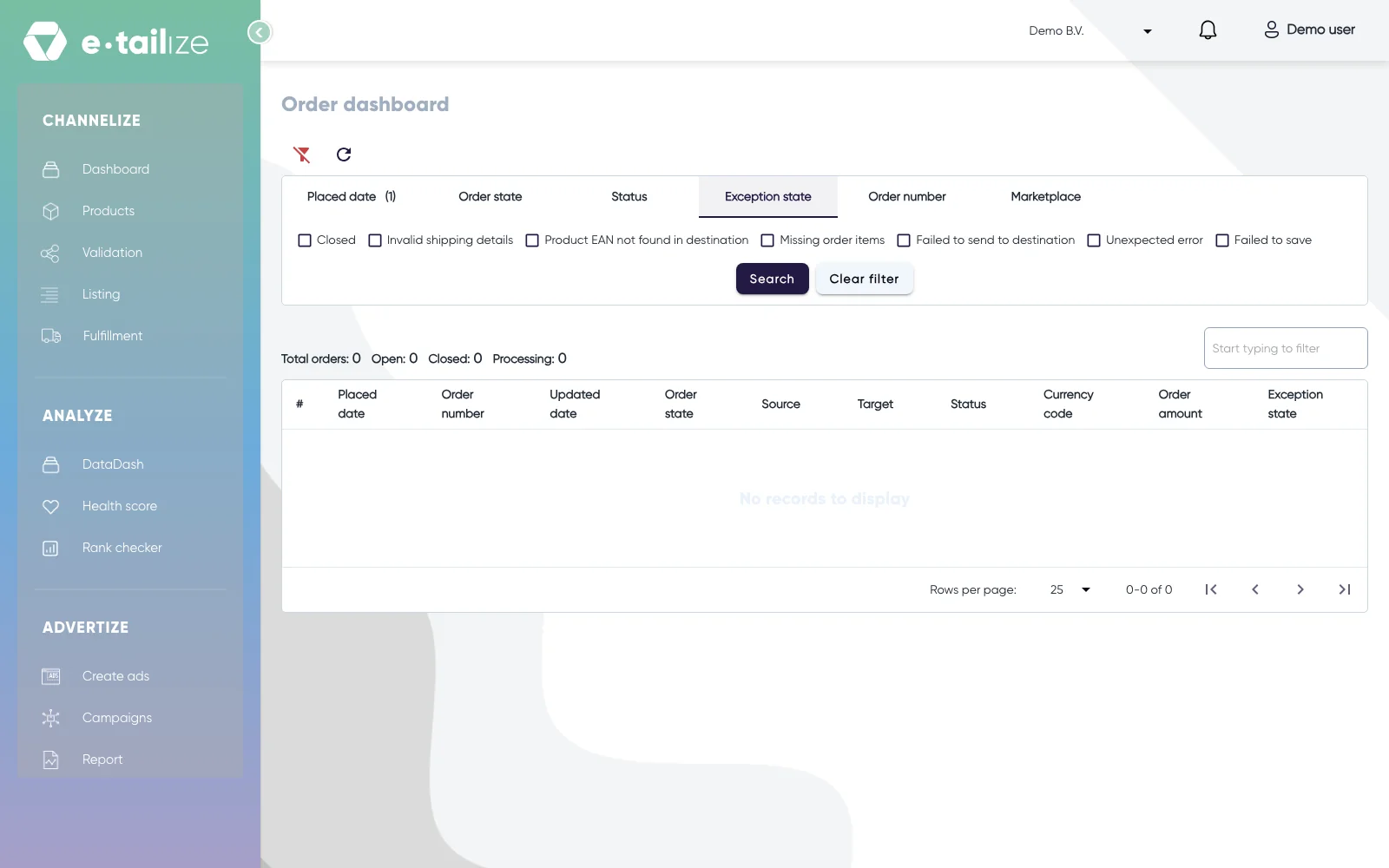
Task: Go to the first page of results
Action: (1211, 589)
